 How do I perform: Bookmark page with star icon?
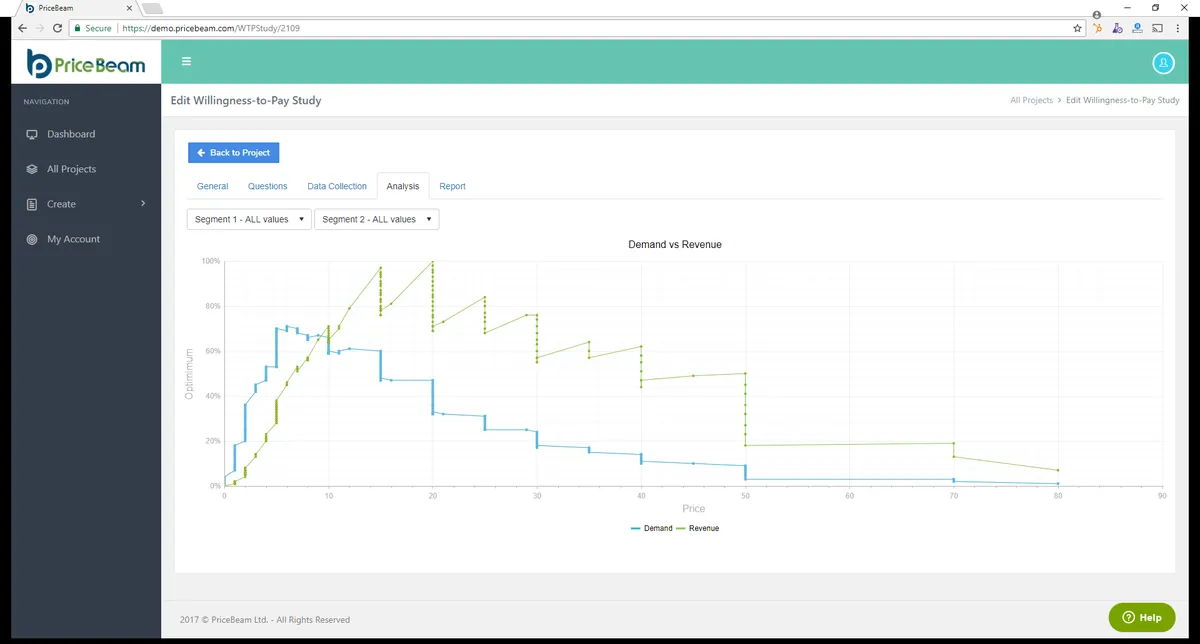(1077, 28)
